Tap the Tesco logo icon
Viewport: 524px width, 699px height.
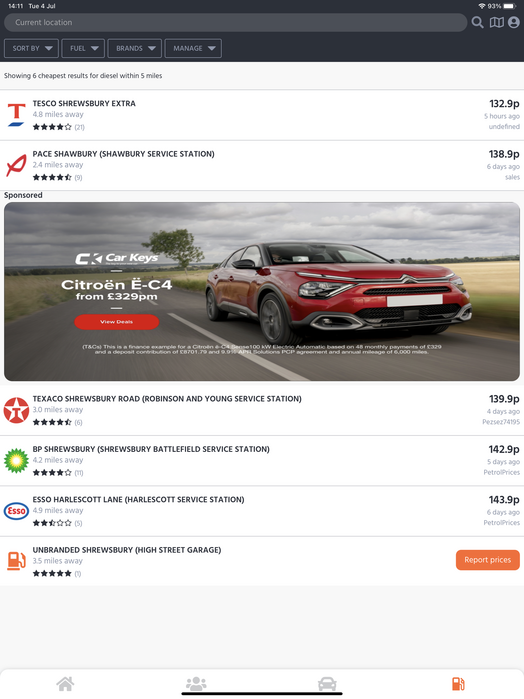click(x=17, y=115)
